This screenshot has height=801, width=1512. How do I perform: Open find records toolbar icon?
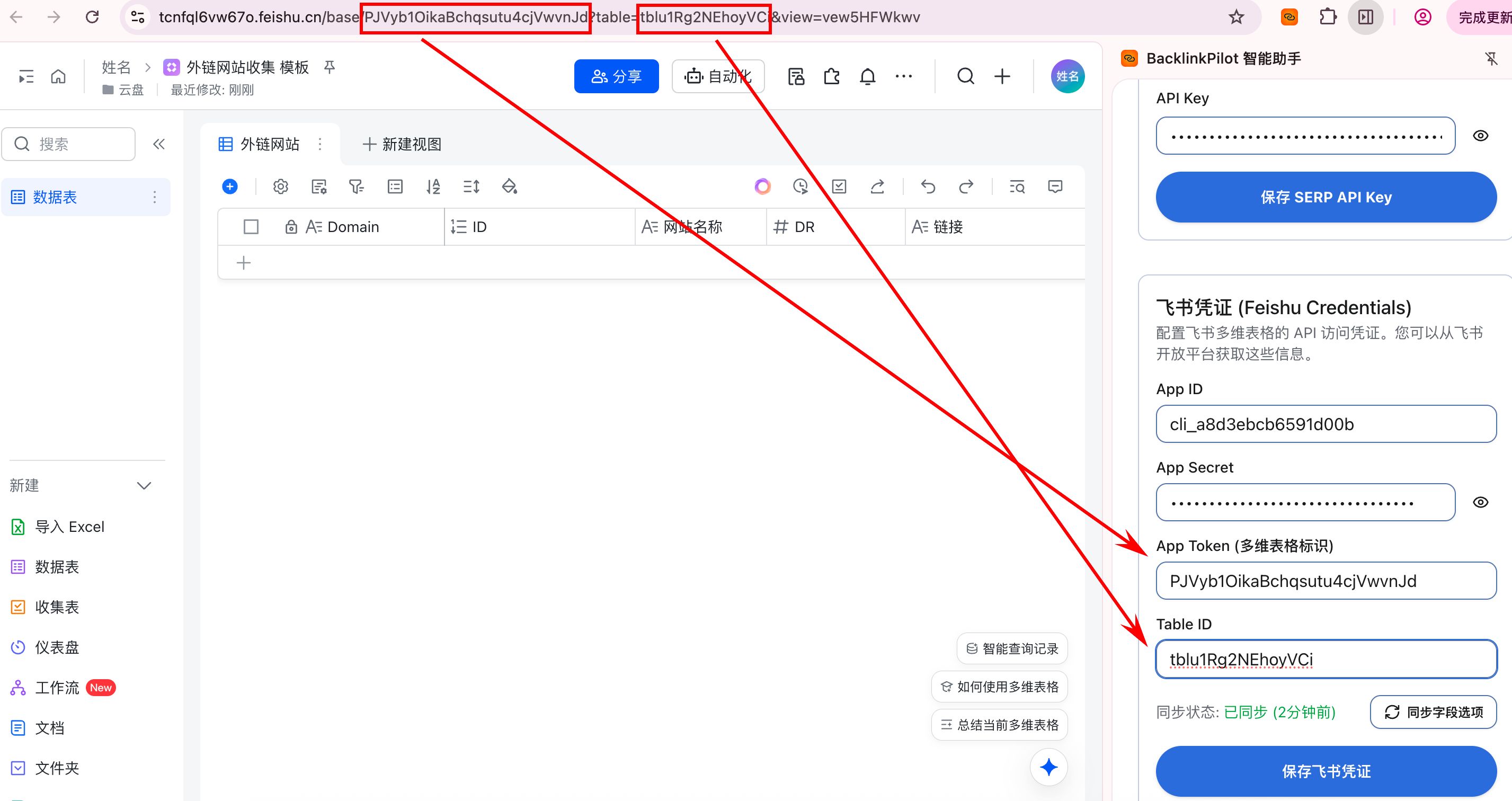tap(1017, 186)
